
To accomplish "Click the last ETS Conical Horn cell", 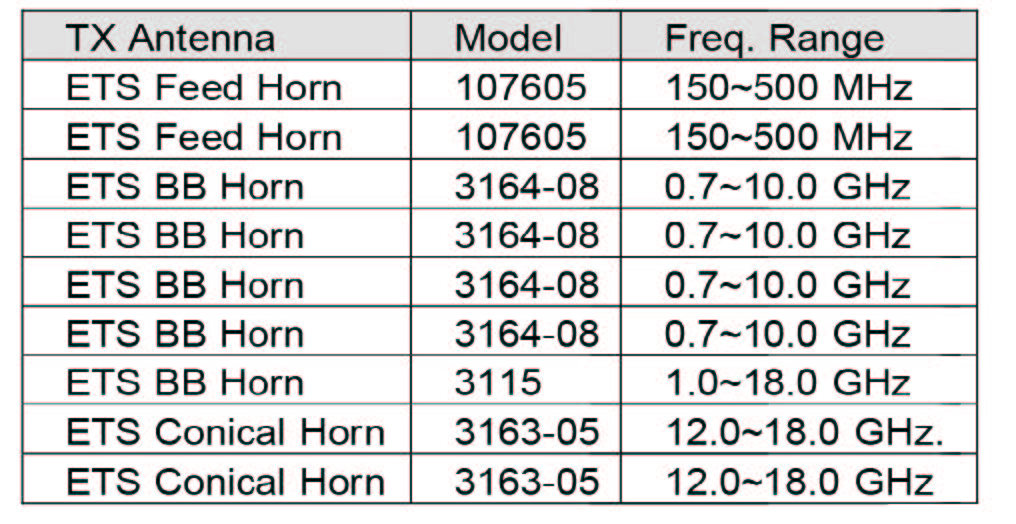I will [x=225, y=481].
